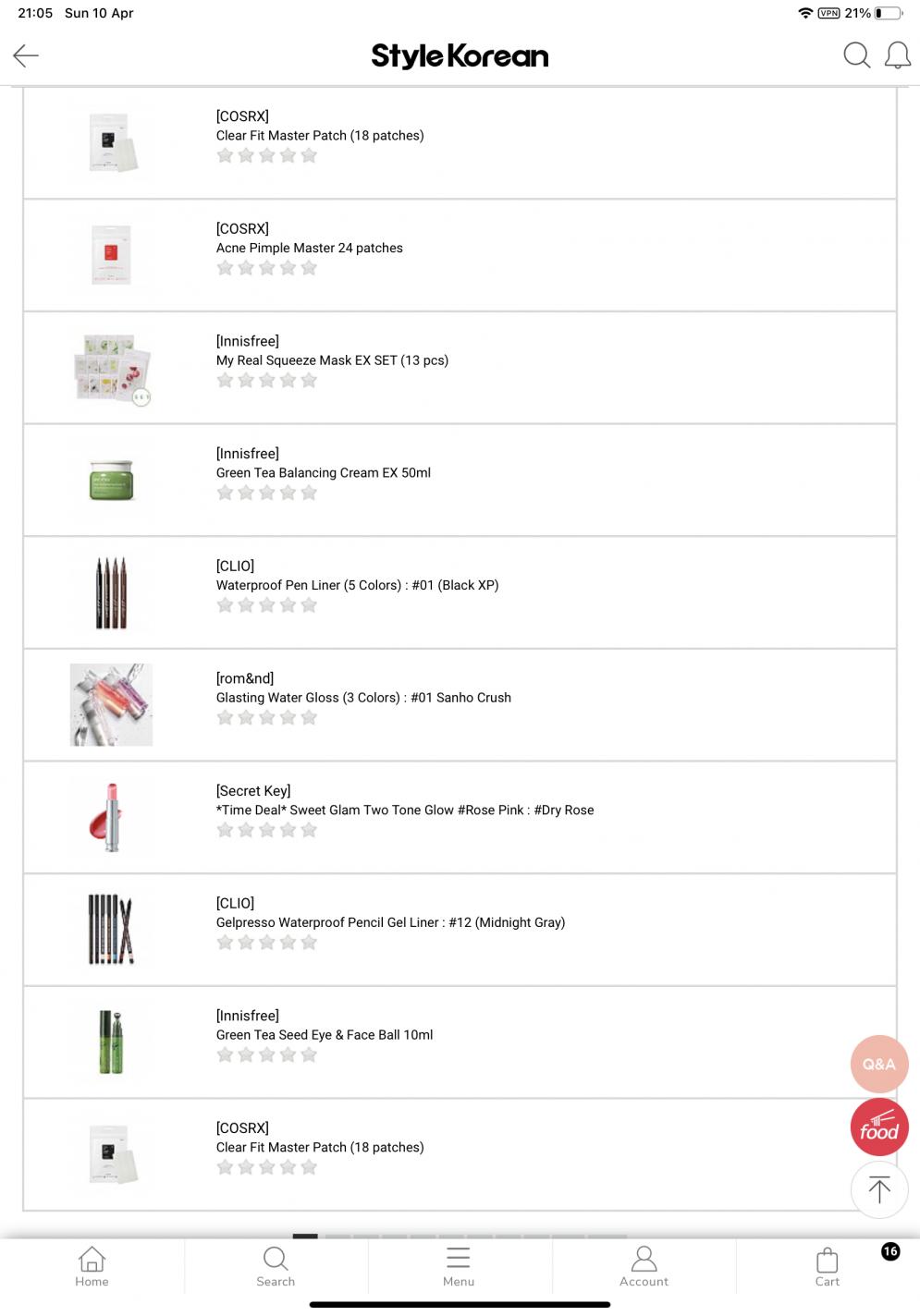Tap the back arrow icon
Image resolution: width=920 pixels, height=1316 pixels.
pyautogui.click(x=26, y=55)
